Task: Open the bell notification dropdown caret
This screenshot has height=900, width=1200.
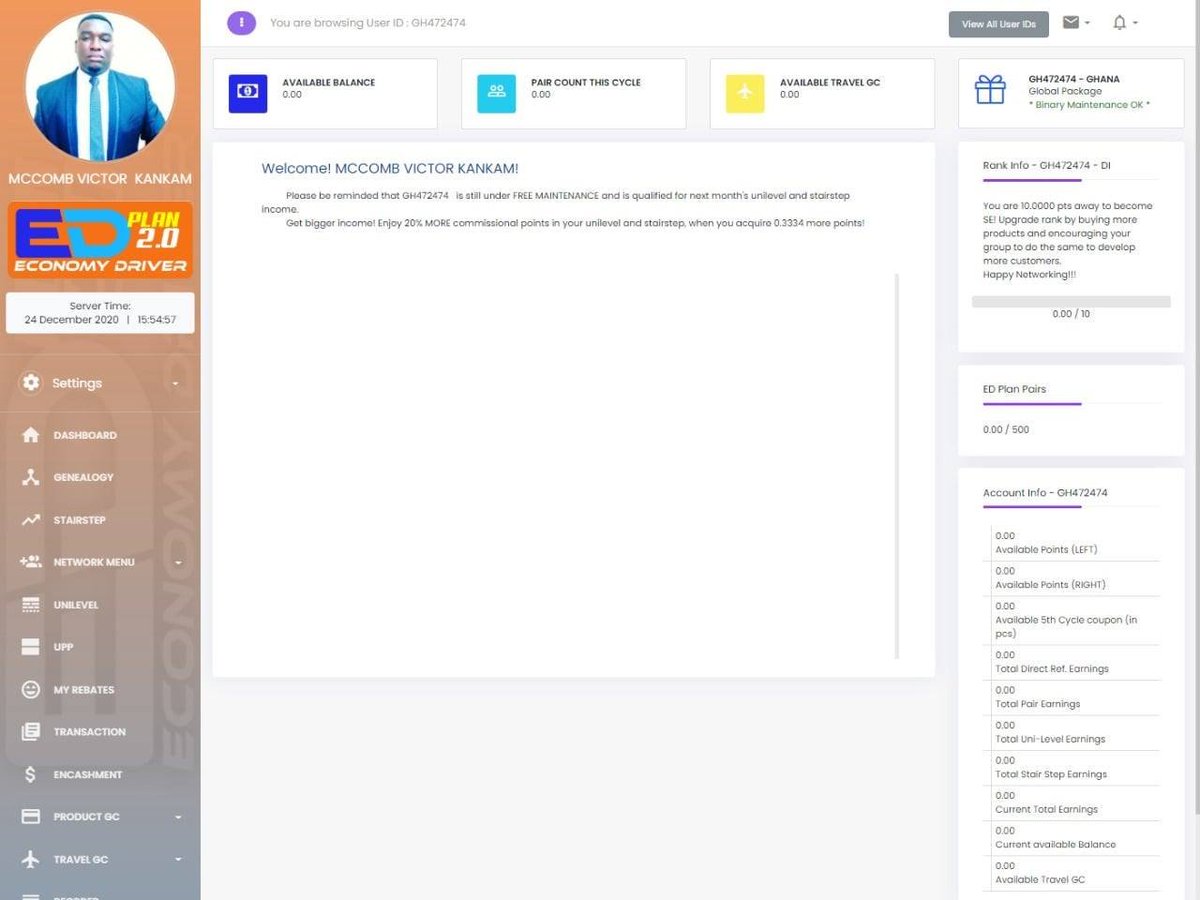Action: (x=1135, y=23)
